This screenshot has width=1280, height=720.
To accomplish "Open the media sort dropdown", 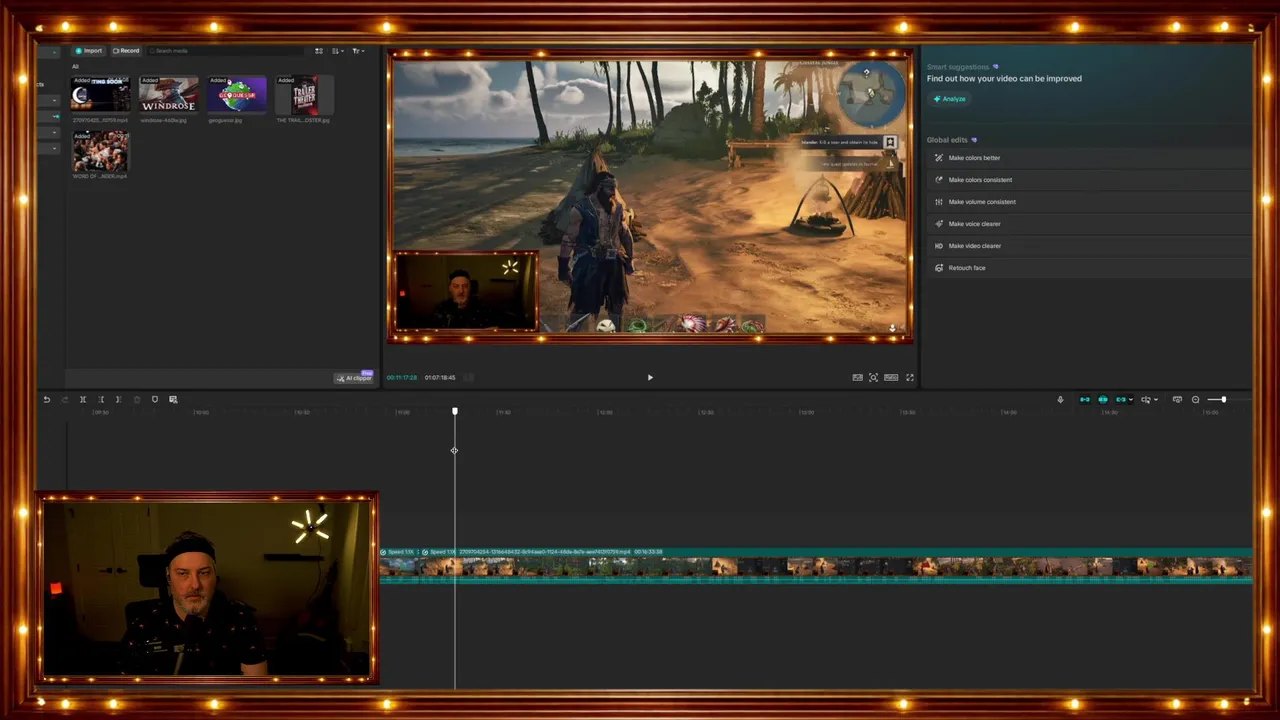I will 338,51.
